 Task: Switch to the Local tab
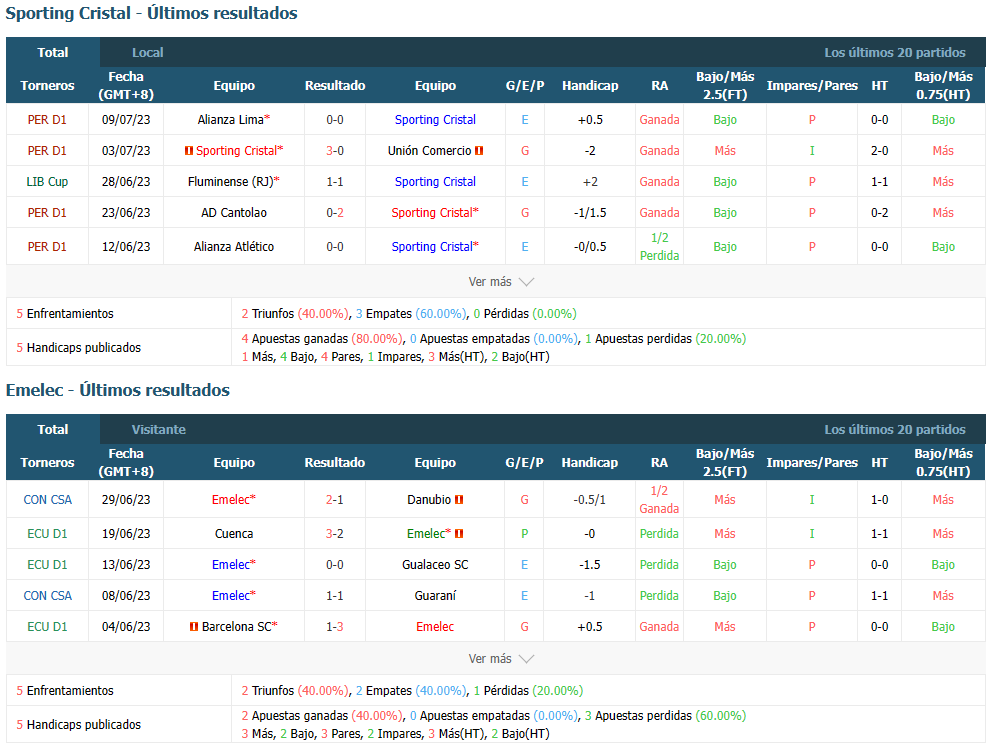click(147, 53)
